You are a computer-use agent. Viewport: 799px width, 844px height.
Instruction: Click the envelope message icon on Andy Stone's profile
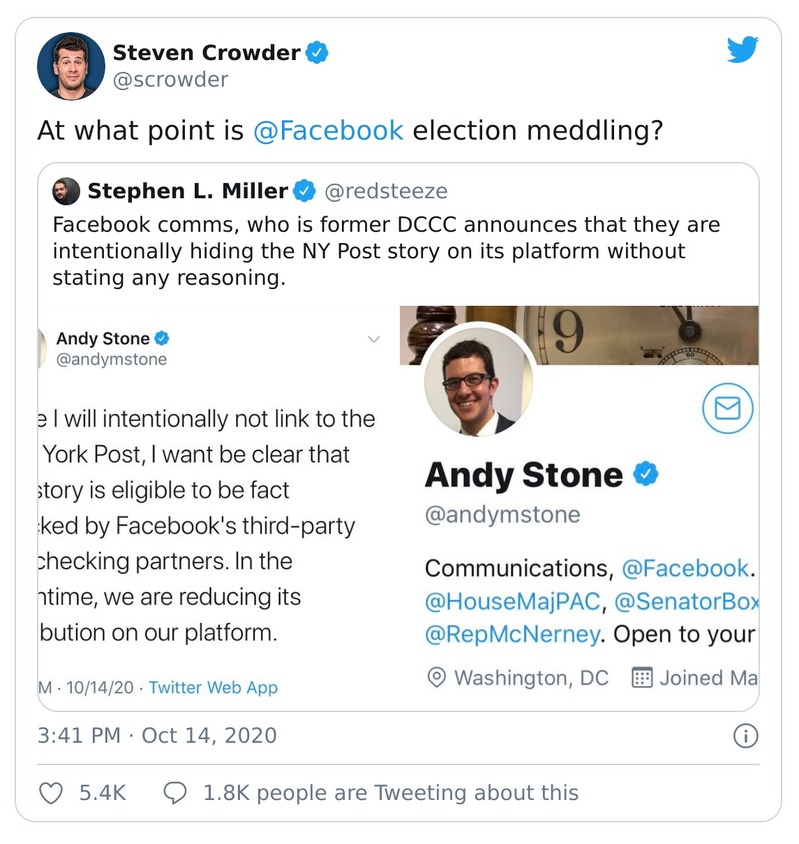[x=727, y=407]
